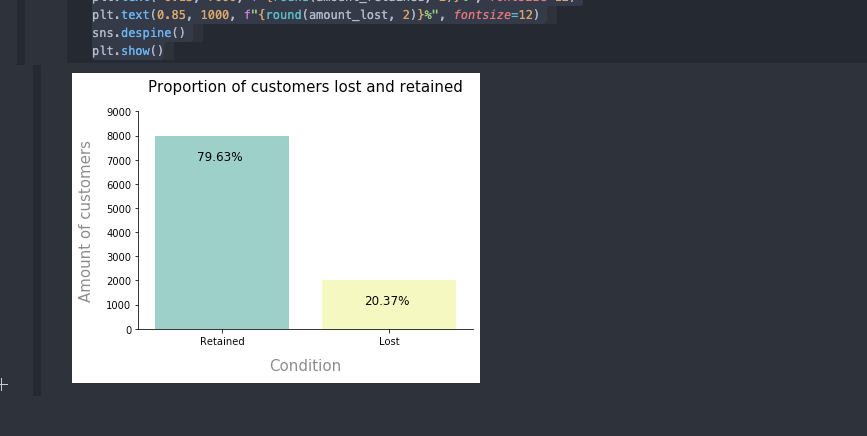The height and width of the screenshot is (436, 867).
Task: Click the 'Retained' x-axis tick label
Action: click(x=222, y=342)
